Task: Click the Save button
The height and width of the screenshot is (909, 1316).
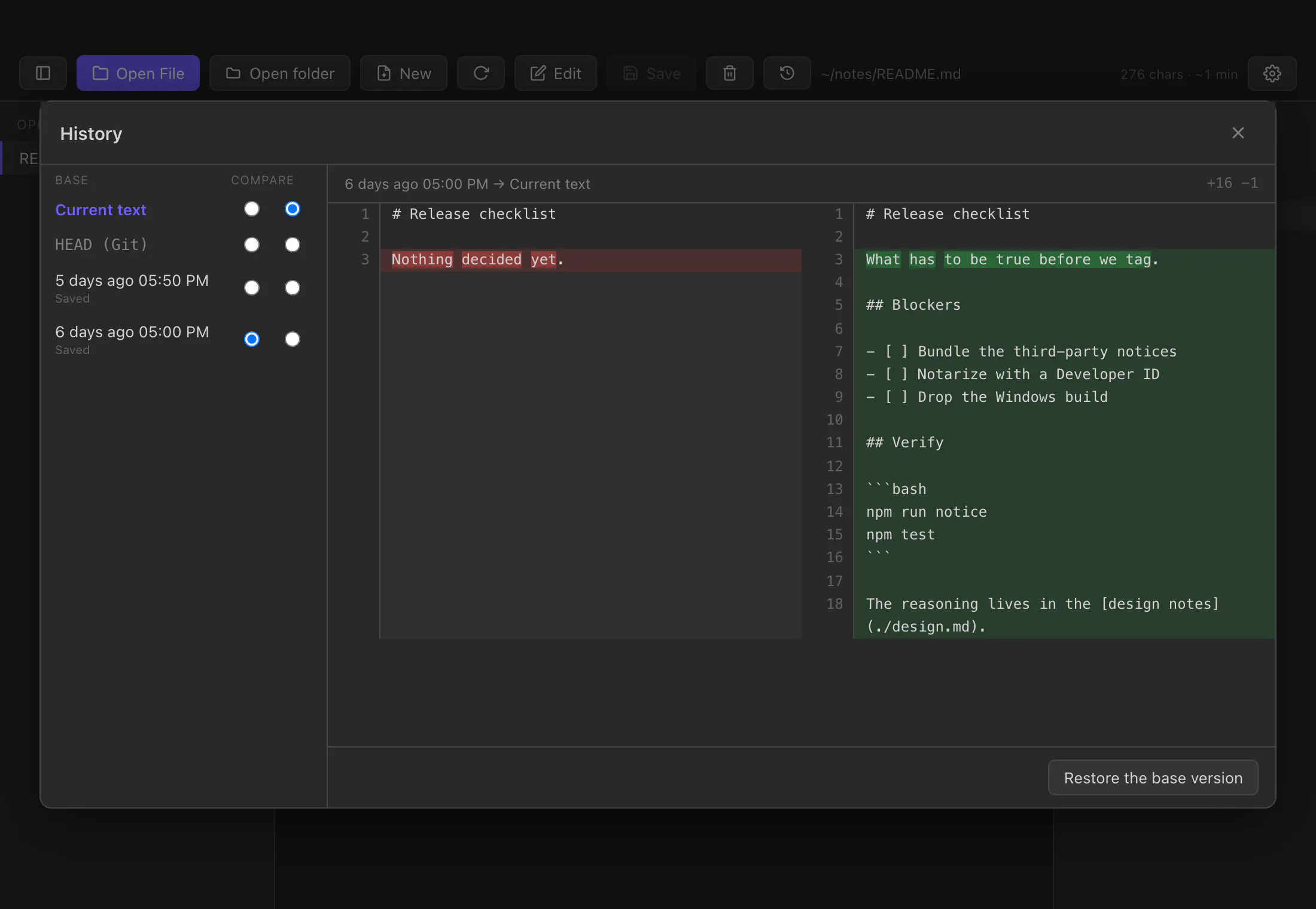Action: (651, 73)
